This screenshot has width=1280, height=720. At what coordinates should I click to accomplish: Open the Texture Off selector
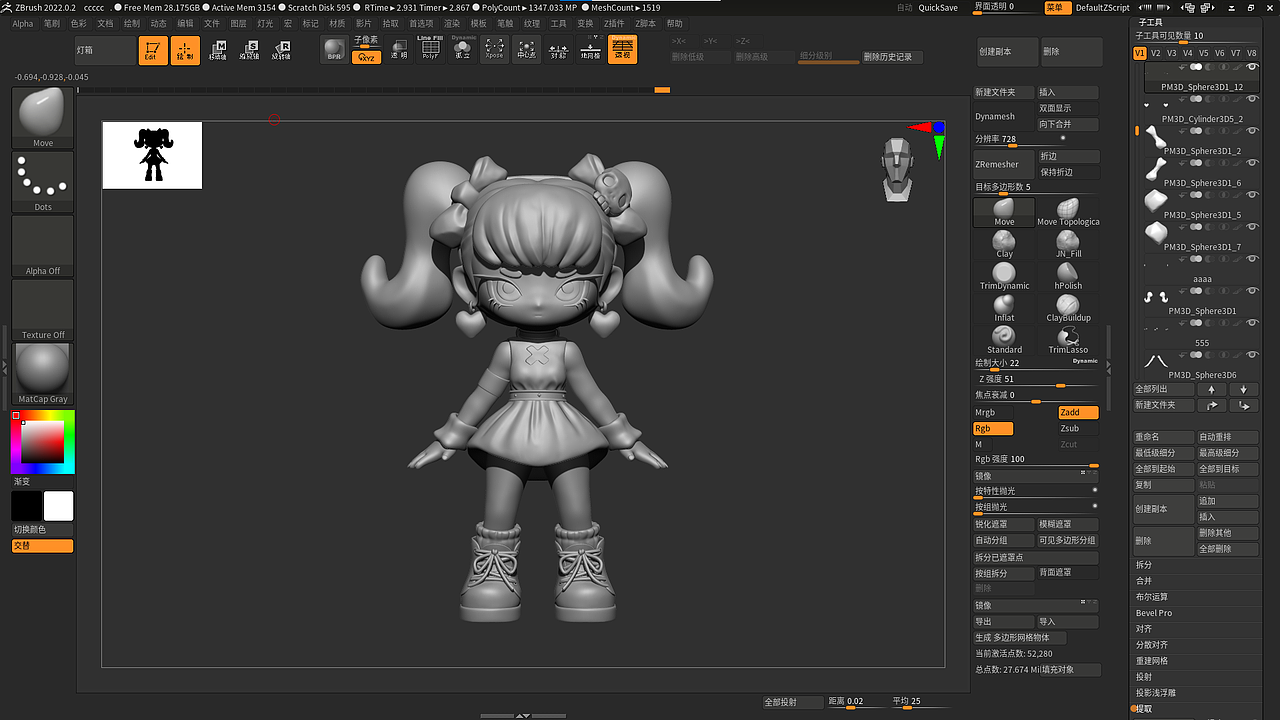[x=43, y=310]
